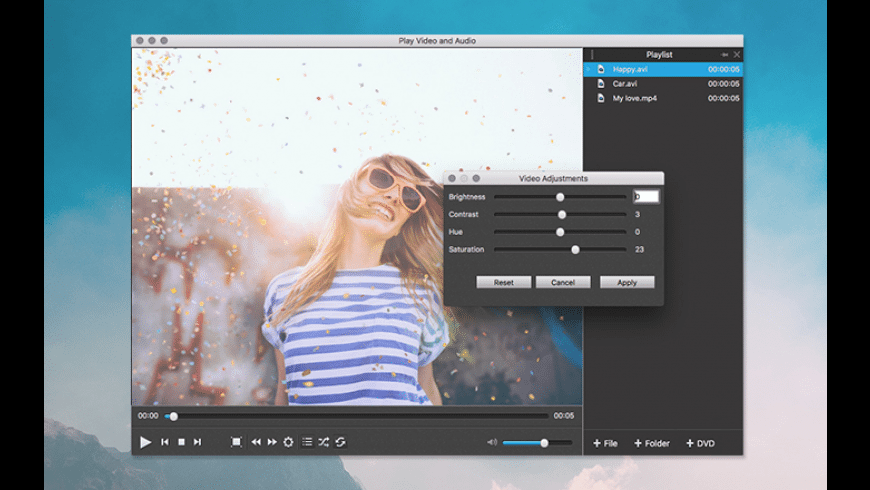
Task: Toggle shuffle playback
Action: coord(324,442)
